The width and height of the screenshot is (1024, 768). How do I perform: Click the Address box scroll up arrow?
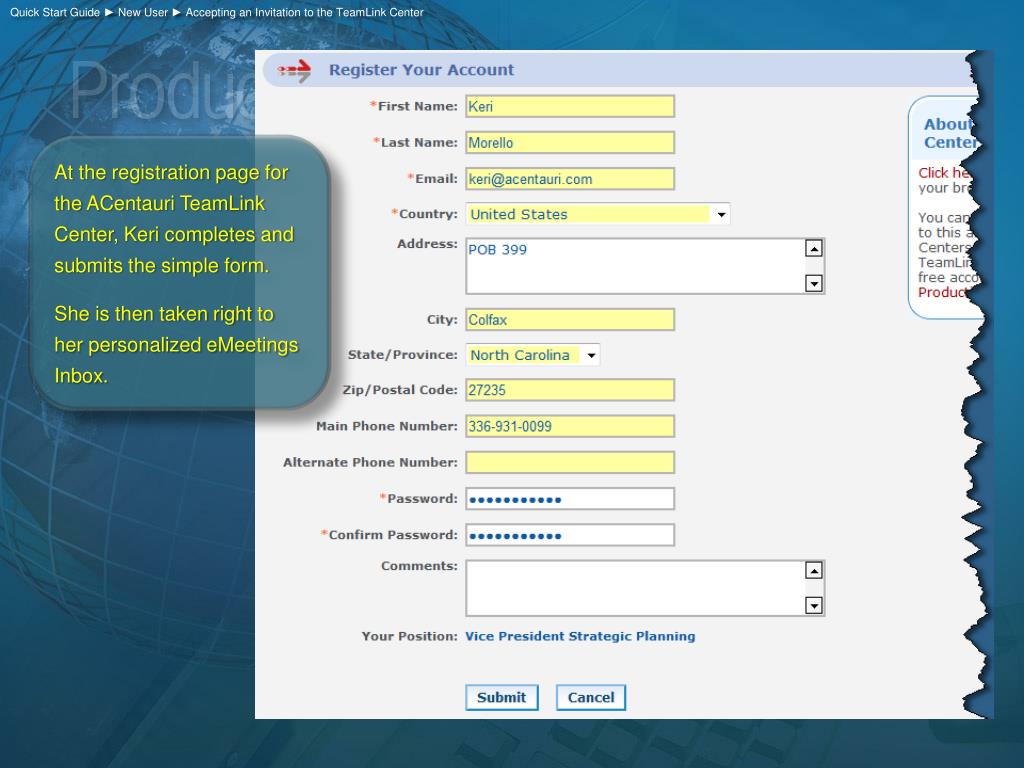point(814,248)
